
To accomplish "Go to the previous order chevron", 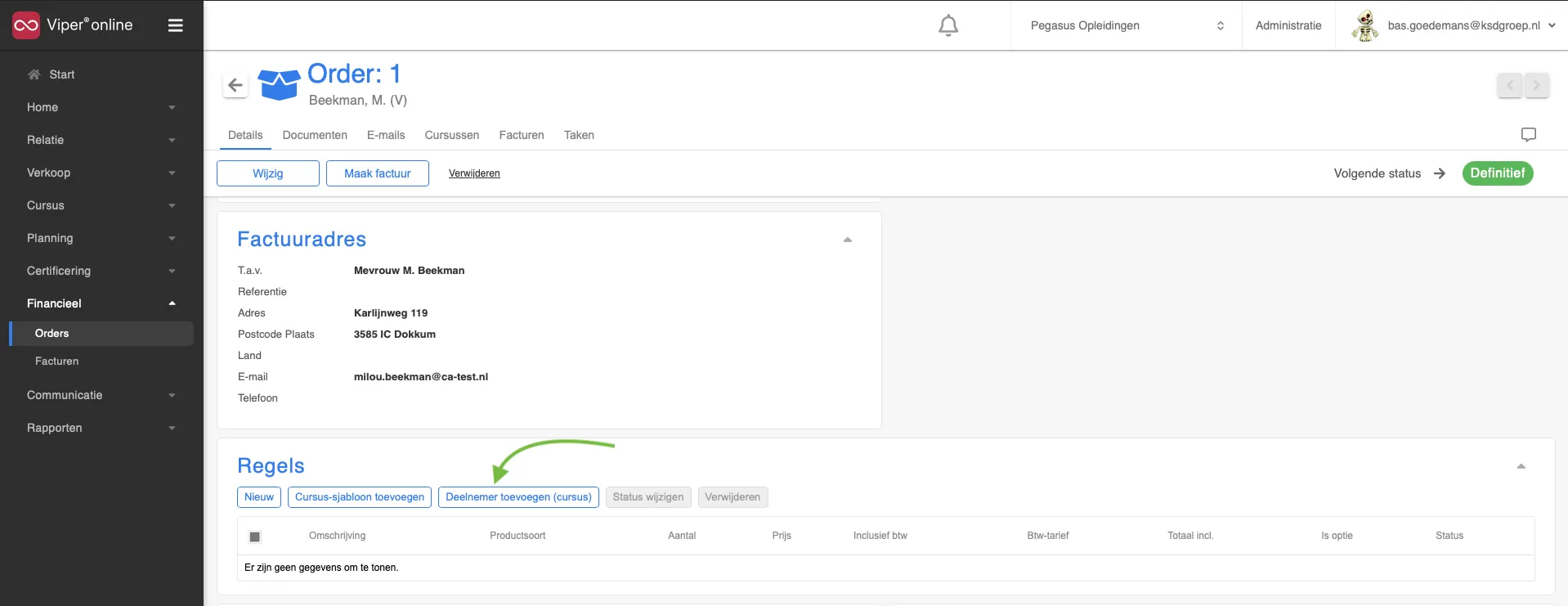I will (x=1510, y=85).
